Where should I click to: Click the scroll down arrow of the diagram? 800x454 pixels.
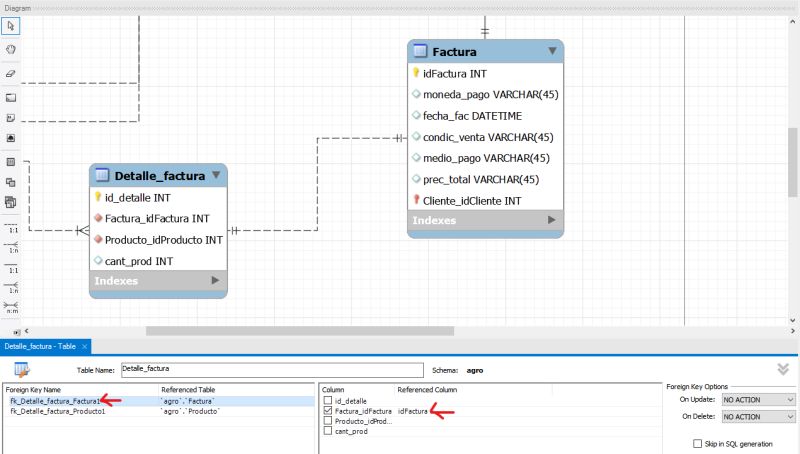click(792, 320)
